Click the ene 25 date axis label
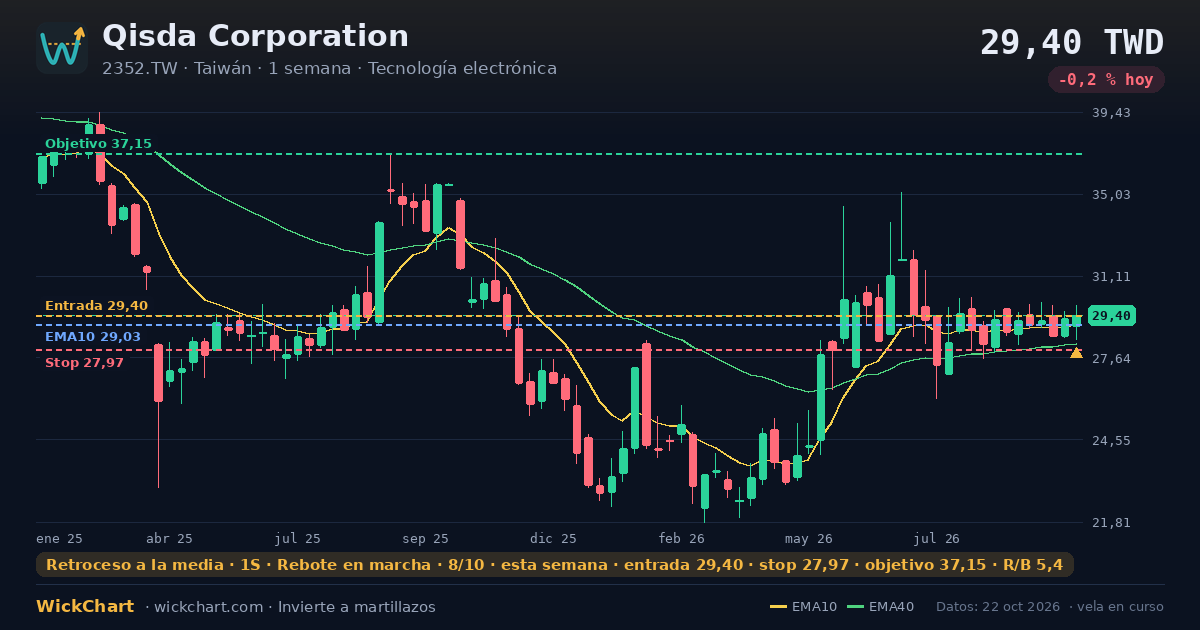 [60, 538]
